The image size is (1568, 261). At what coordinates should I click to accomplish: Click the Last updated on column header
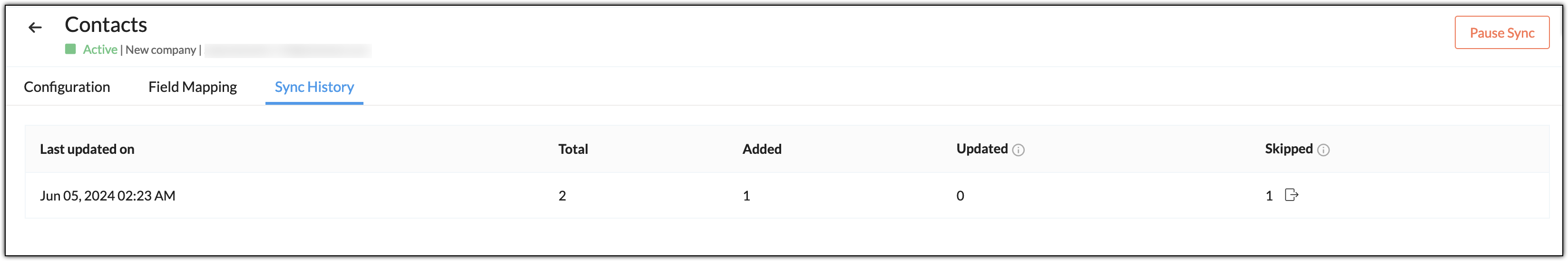(x=87, y=150)
